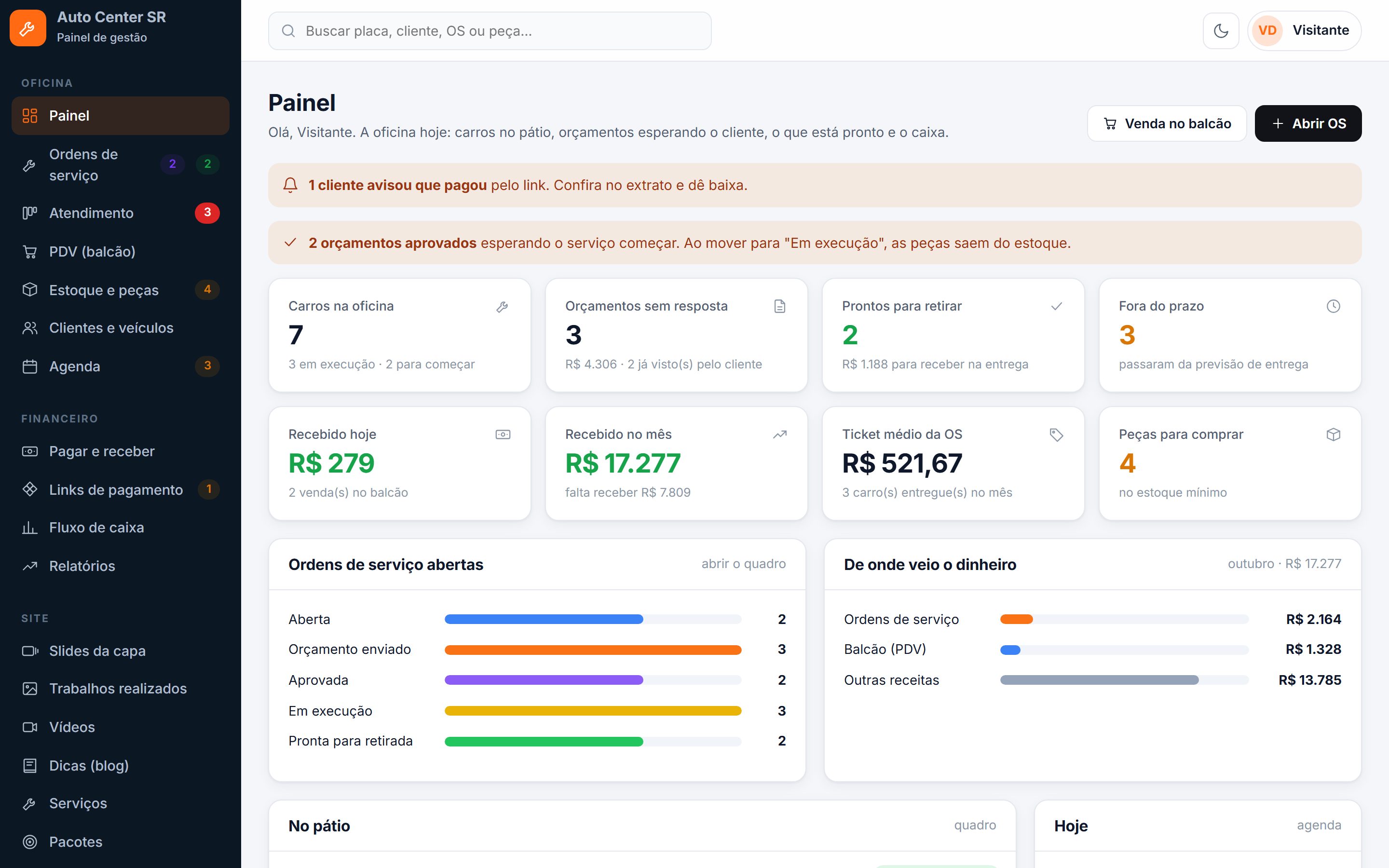
Task: Click the agenda link in Hoje
Action: pyautogui.click(x=1319, y=825)
